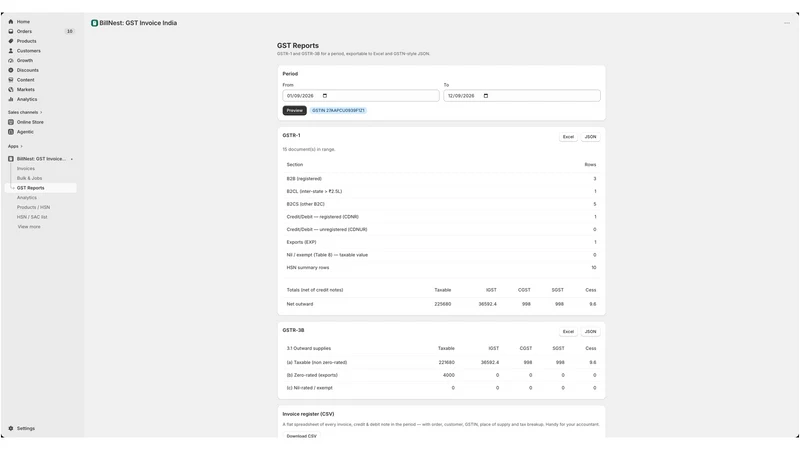
Task: Click the HSN summary rows entry
Action: (441, 267)
